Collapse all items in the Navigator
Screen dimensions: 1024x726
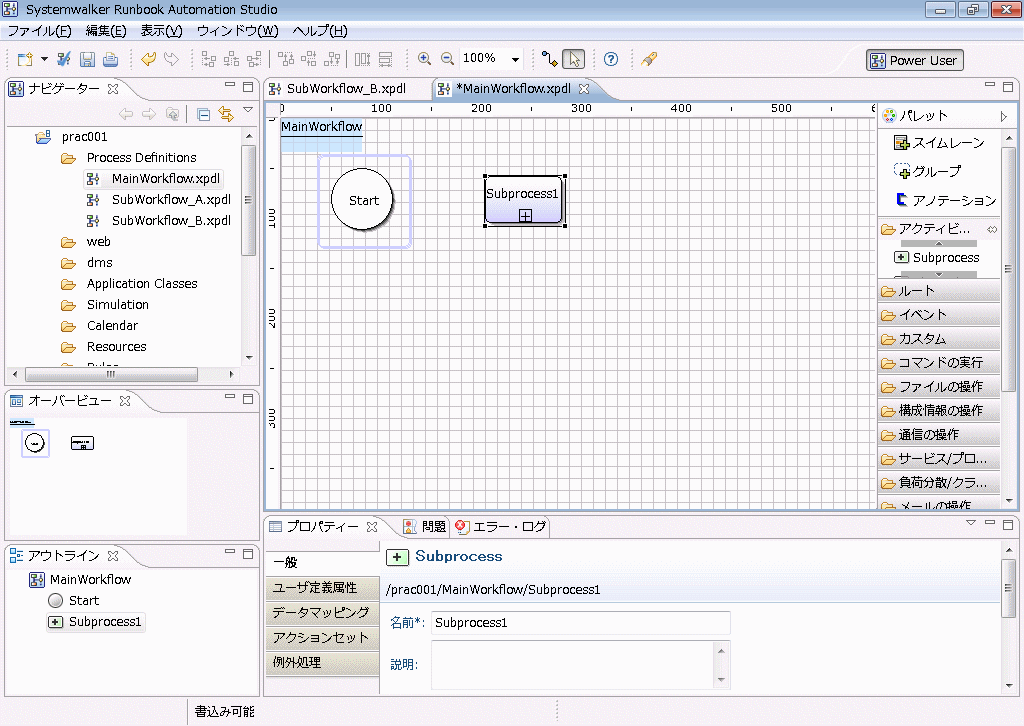click(204, 115)
